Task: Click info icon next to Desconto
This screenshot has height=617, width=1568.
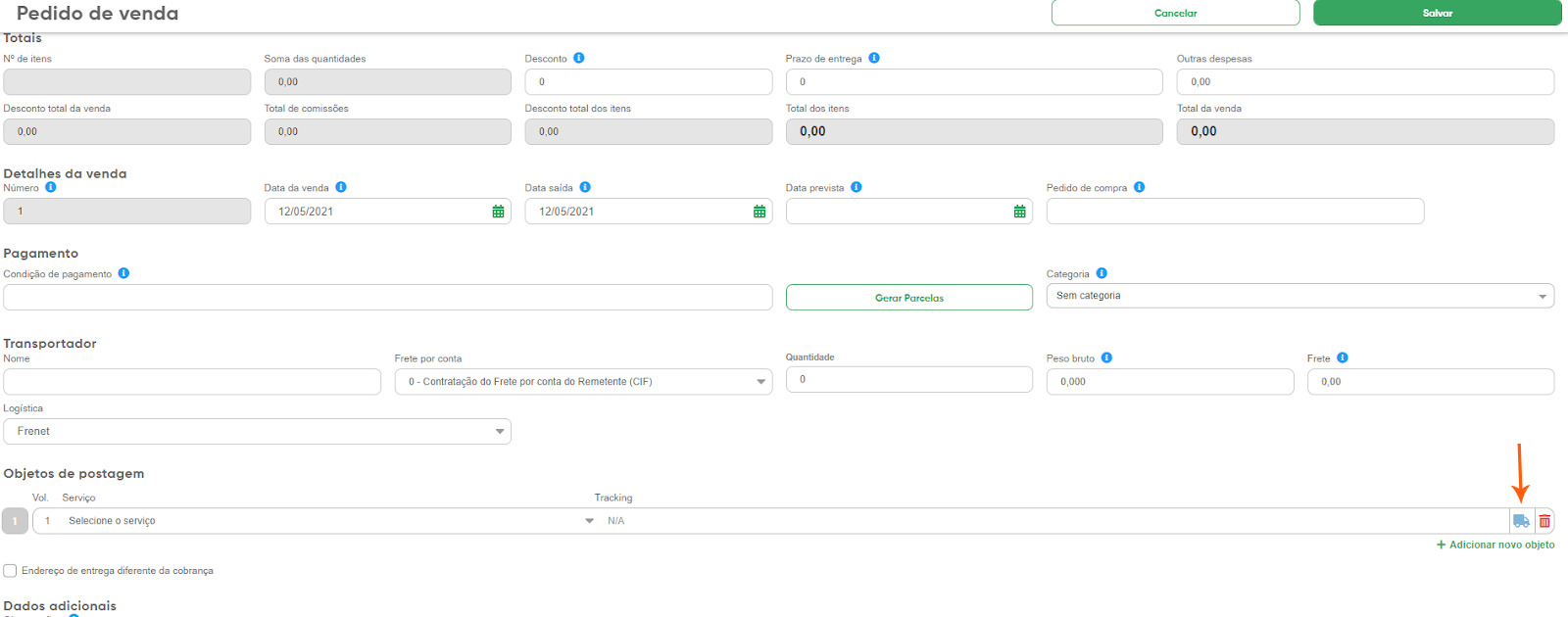Action: click(x=579, y=58)
